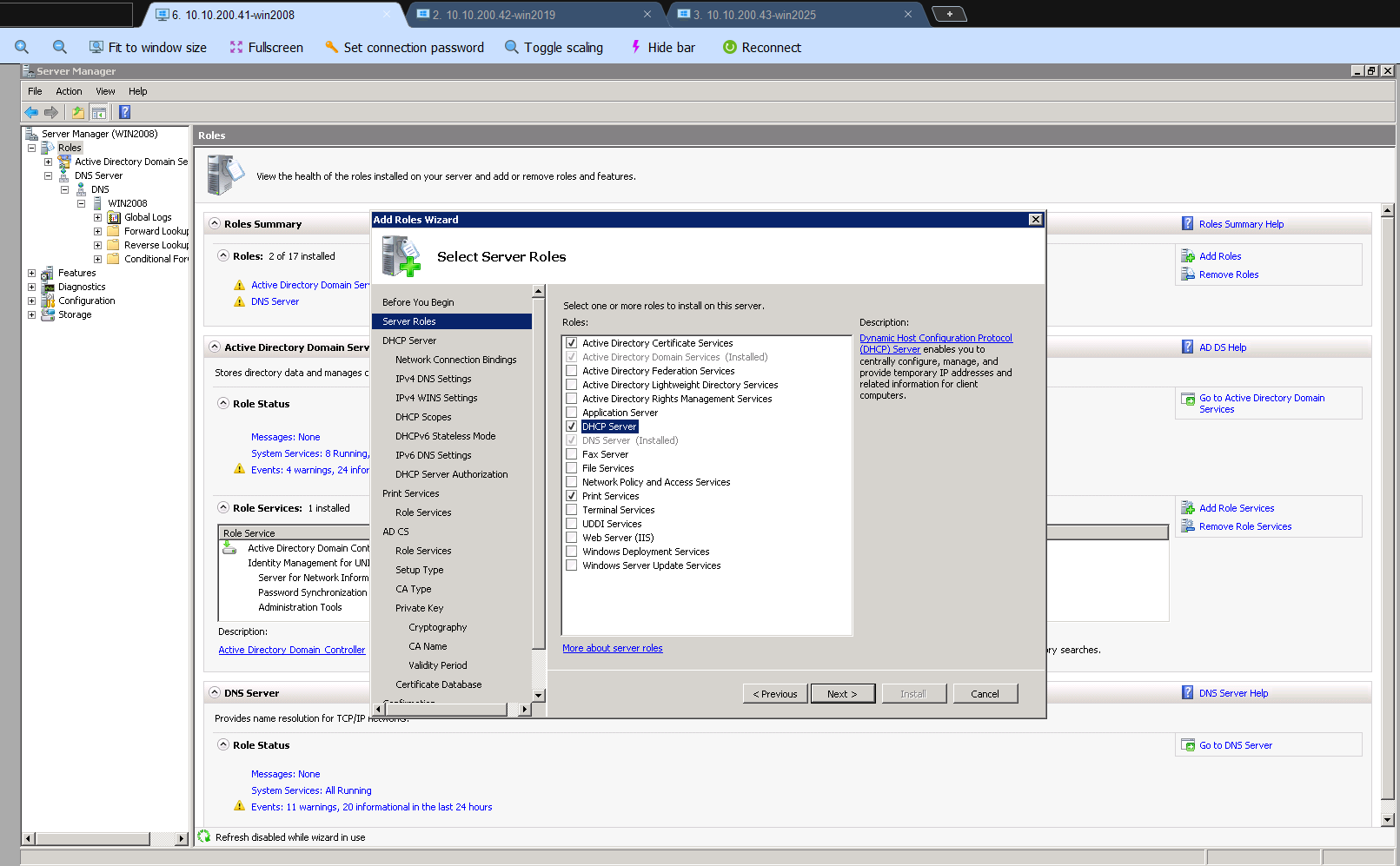1400x866 pixels.
Task: Expand the Diagnostics tree node
Action: (x=32, y=287)
